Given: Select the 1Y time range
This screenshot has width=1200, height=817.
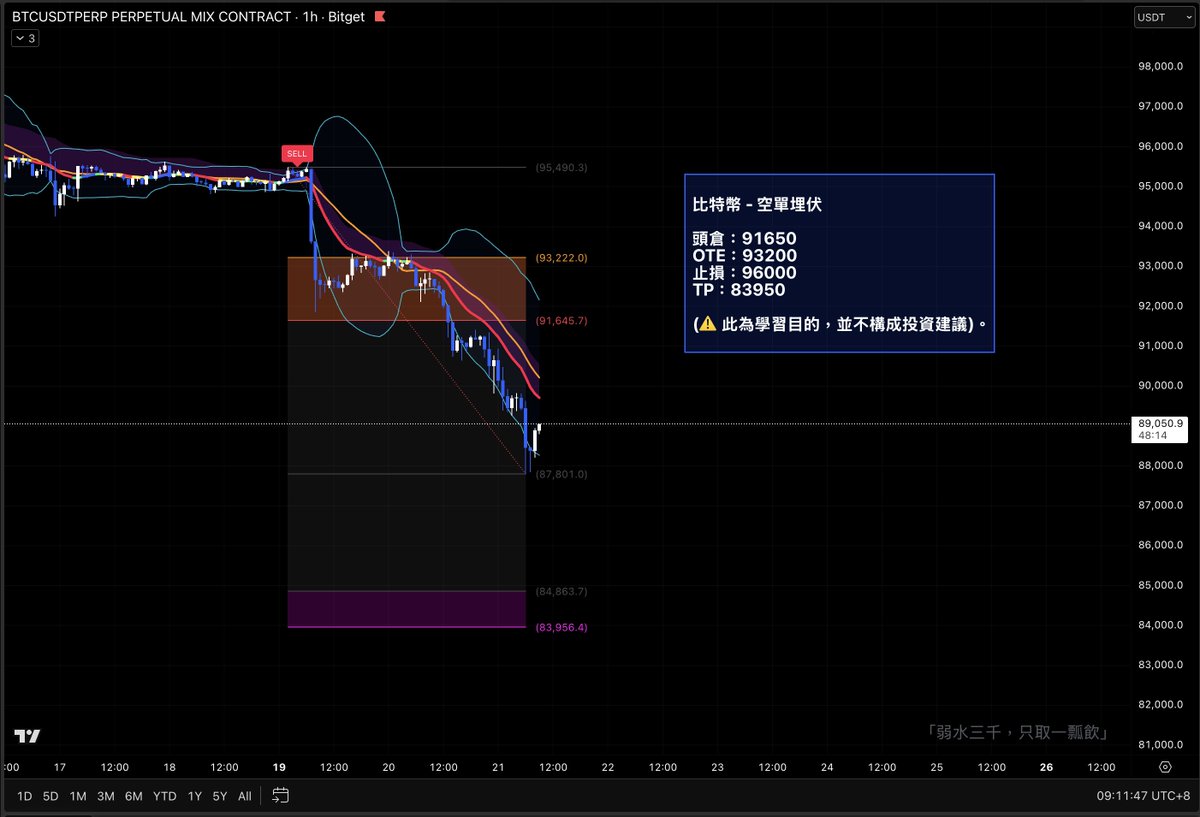Looking at the screenshot, I should [195, 796].
